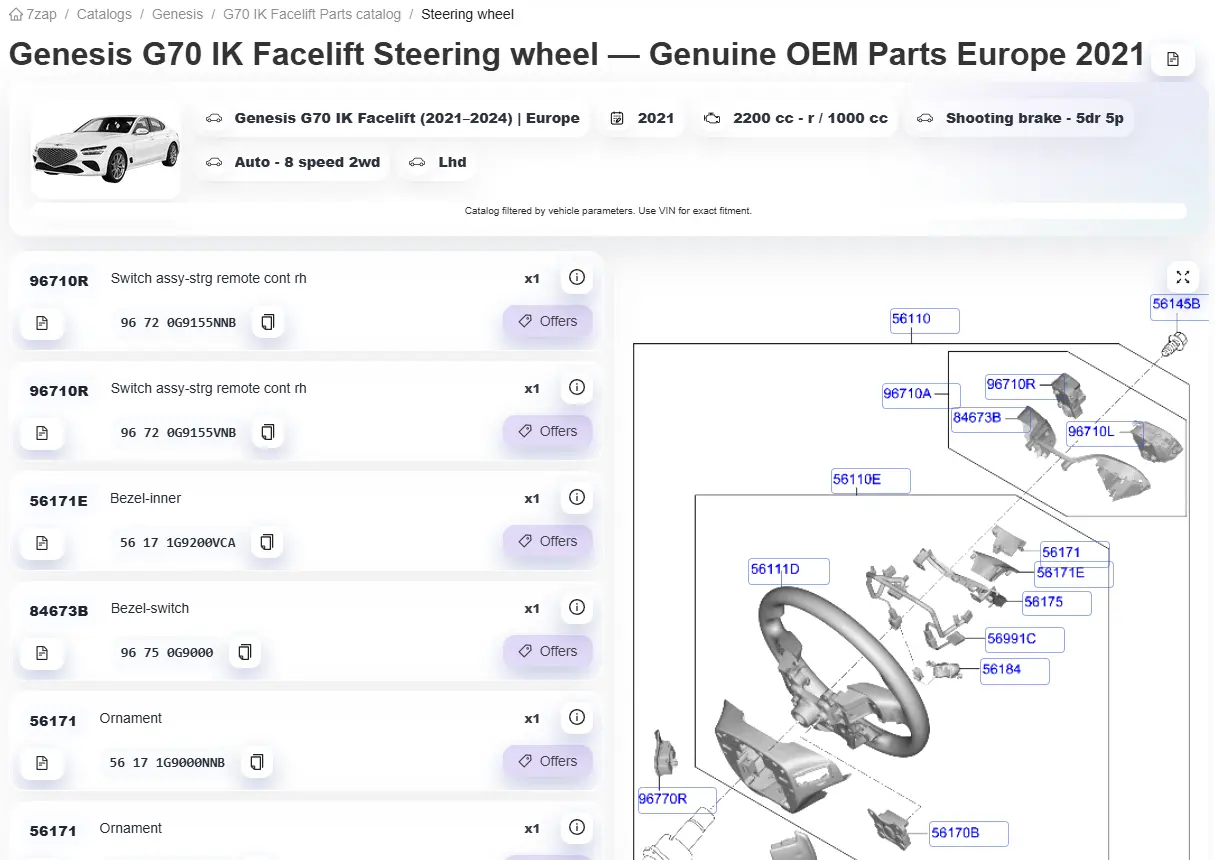This screenshot has width=1215, height=860.
Task: Select diagram label 56991C
Action: [x=1024, y=639]
